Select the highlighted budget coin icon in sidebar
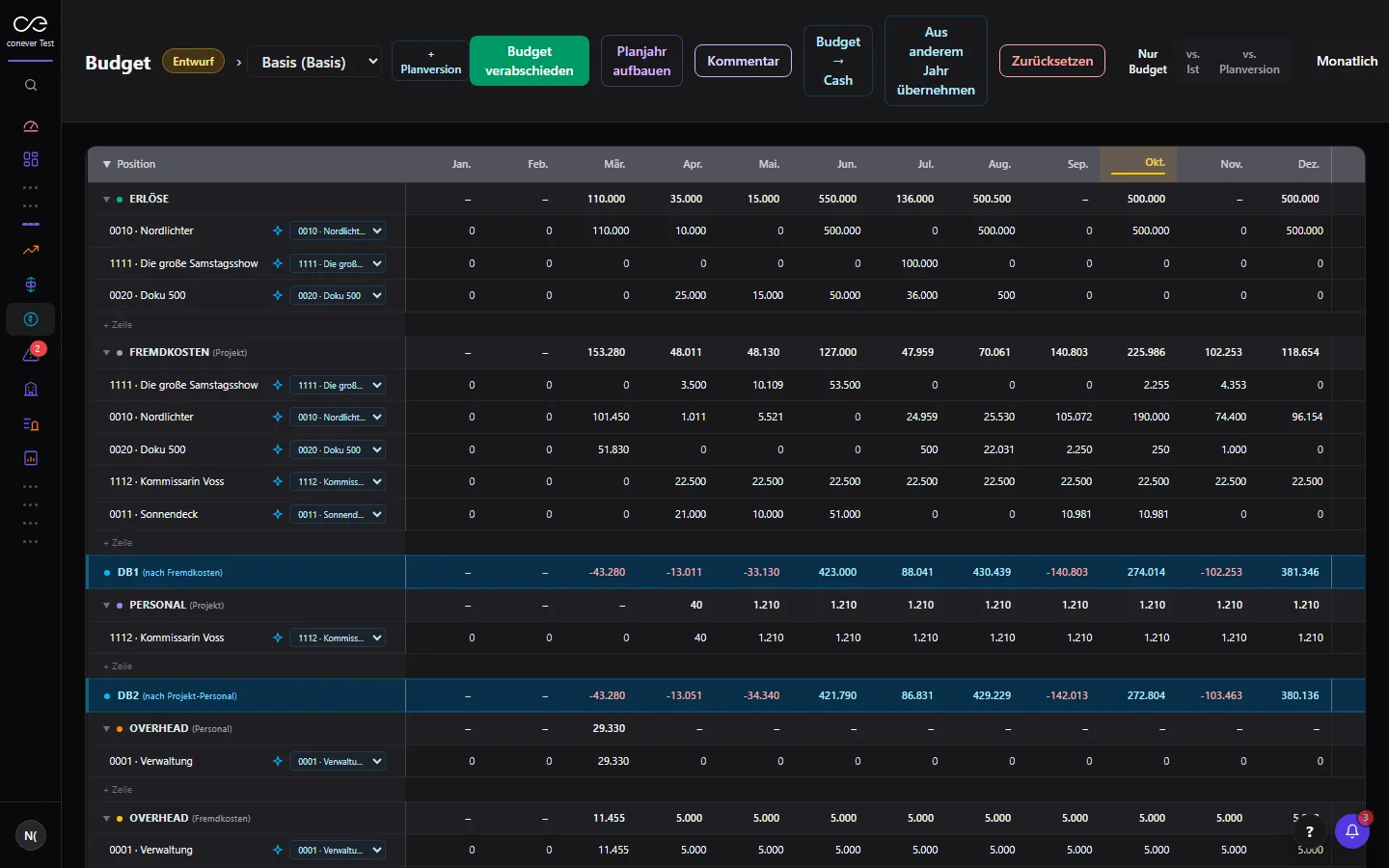1389x868 pixels. [31, 319]
